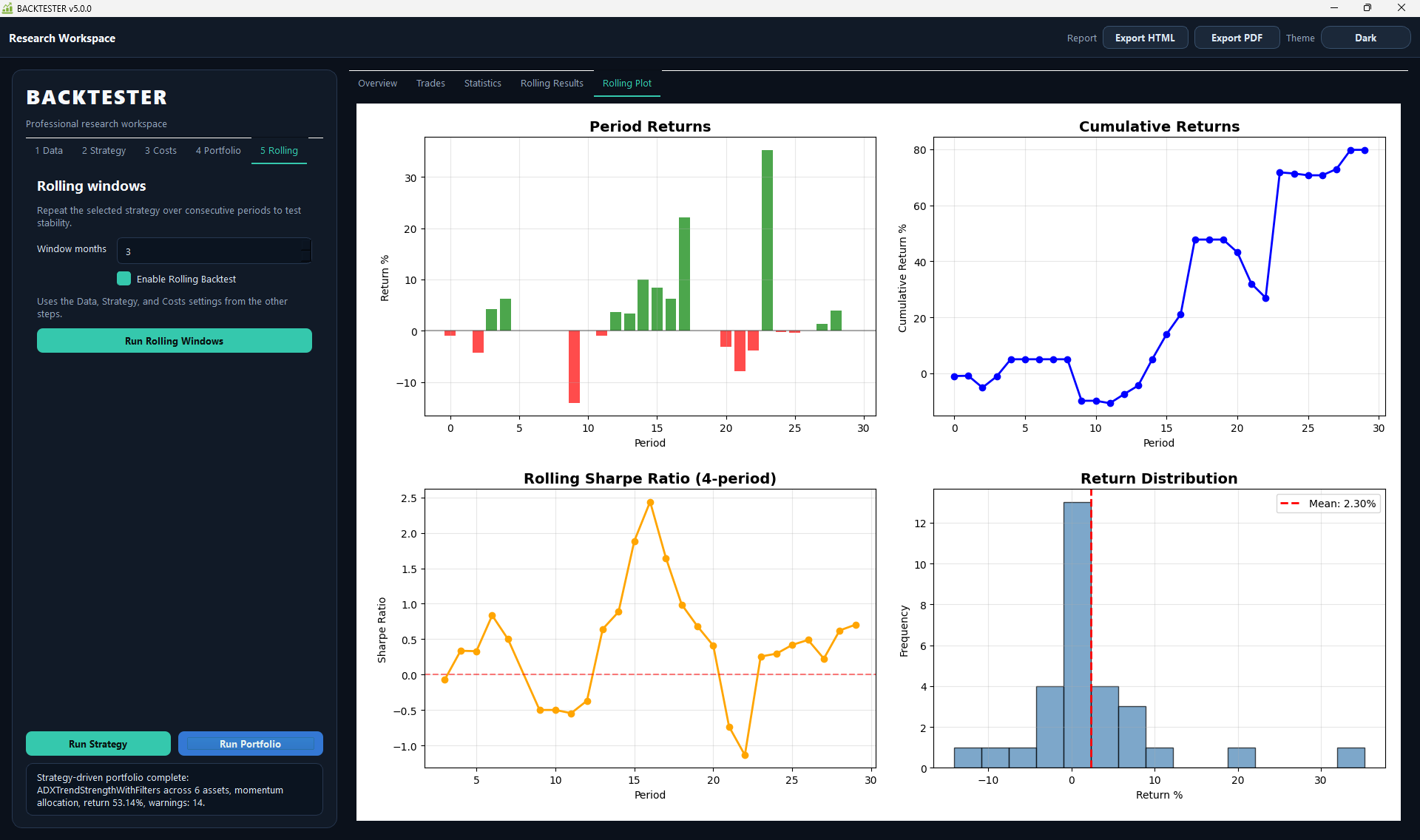This screenshot has width=1420, height=840.
Task: Click the Report label
Action: (x=1081, y=38)
